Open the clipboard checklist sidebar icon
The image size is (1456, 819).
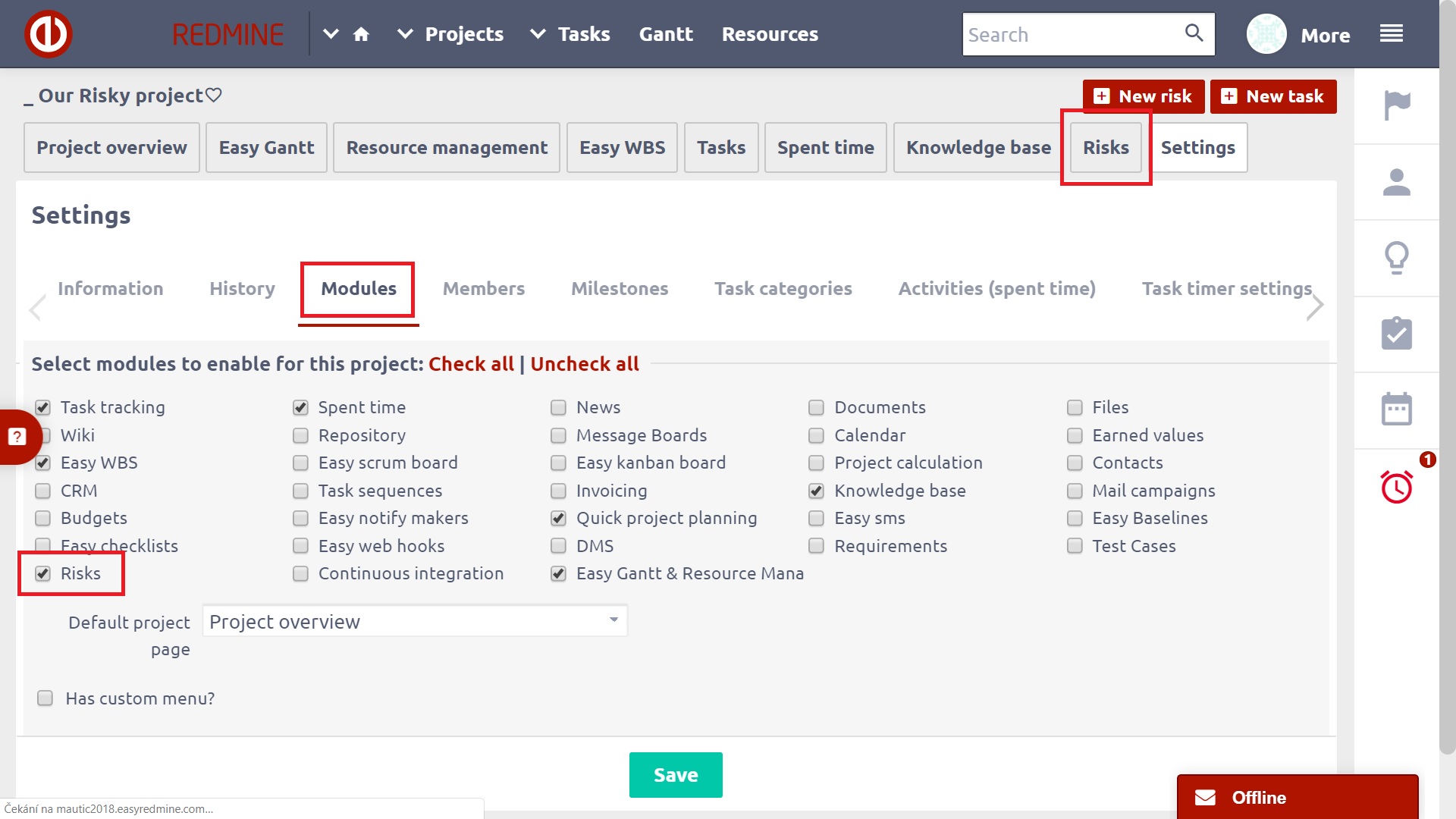(1397, 334)
